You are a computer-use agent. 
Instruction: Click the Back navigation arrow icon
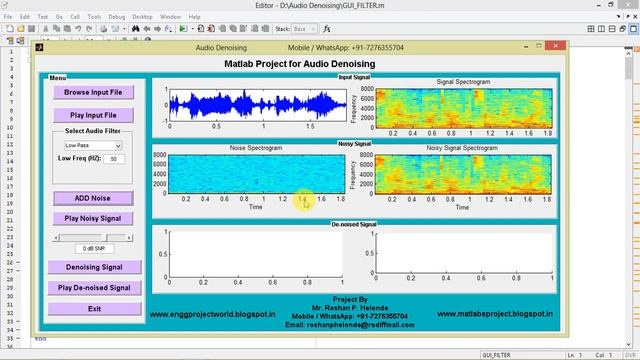(x=147, y=29)
